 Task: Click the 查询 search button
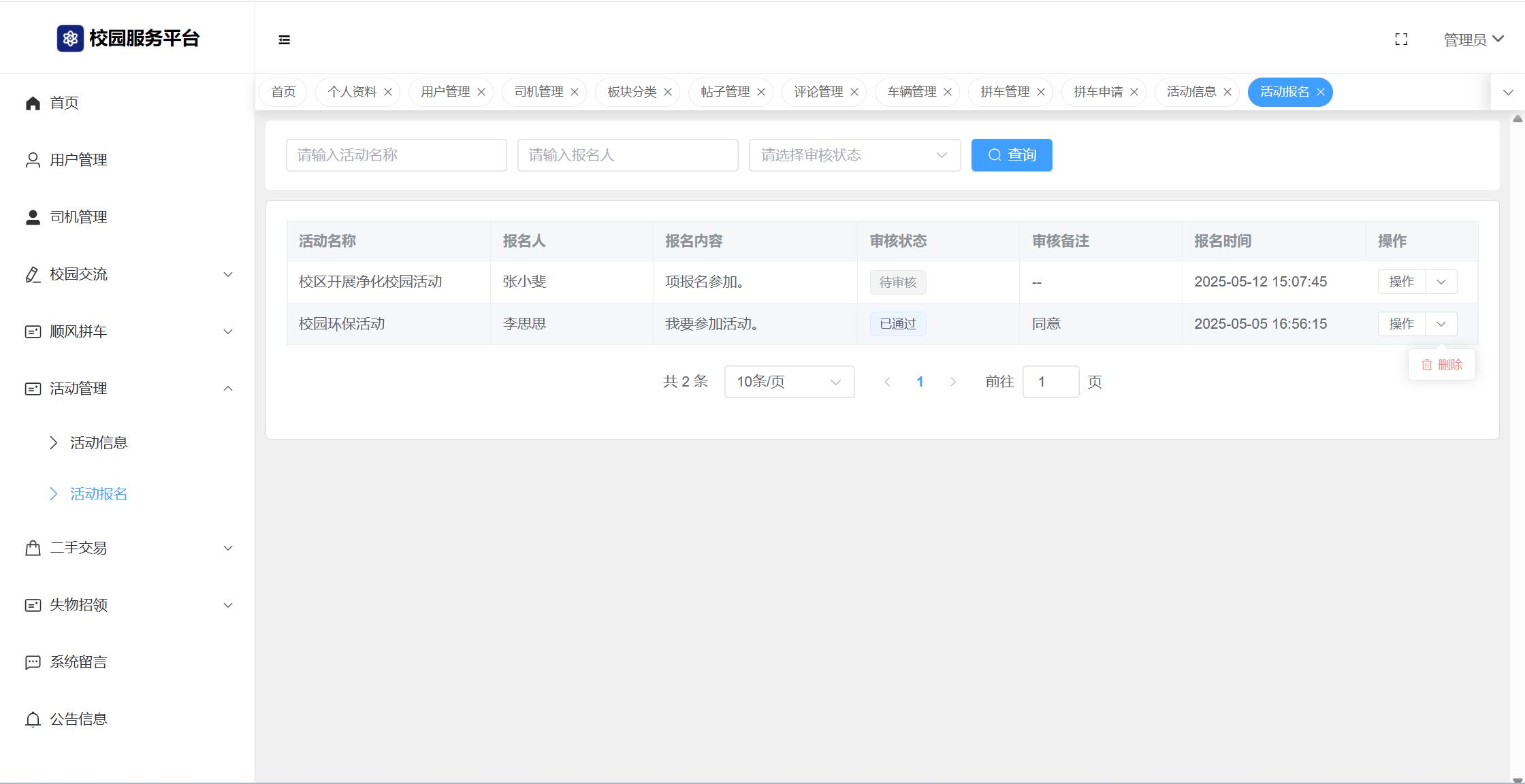[1011, 155]
